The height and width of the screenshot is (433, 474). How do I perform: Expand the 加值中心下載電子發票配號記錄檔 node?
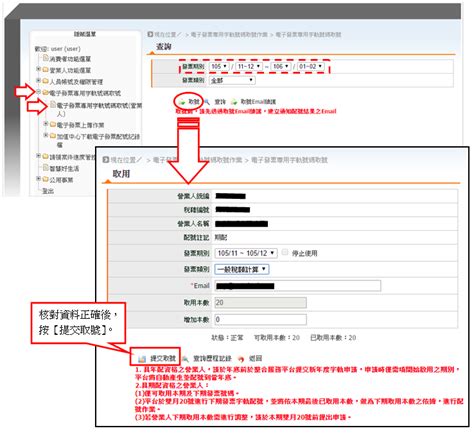click(46, 135)
